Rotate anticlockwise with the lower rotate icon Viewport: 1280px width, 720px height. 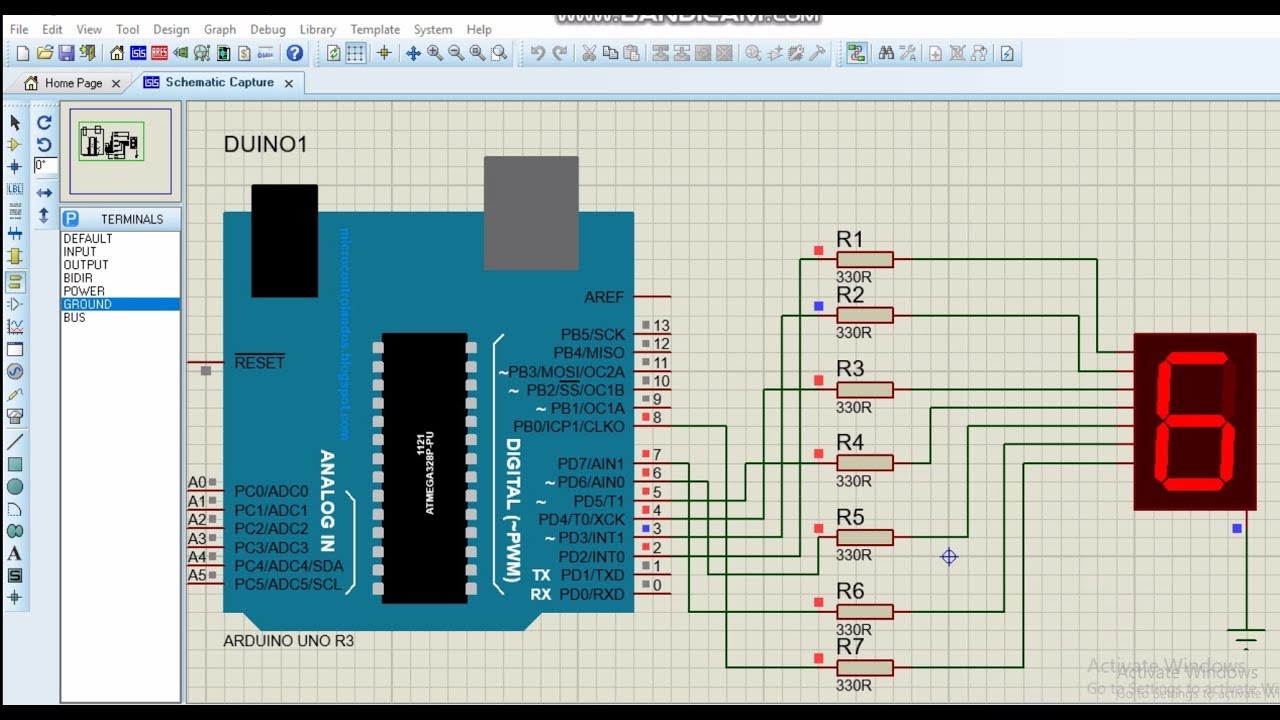point(44,144)
